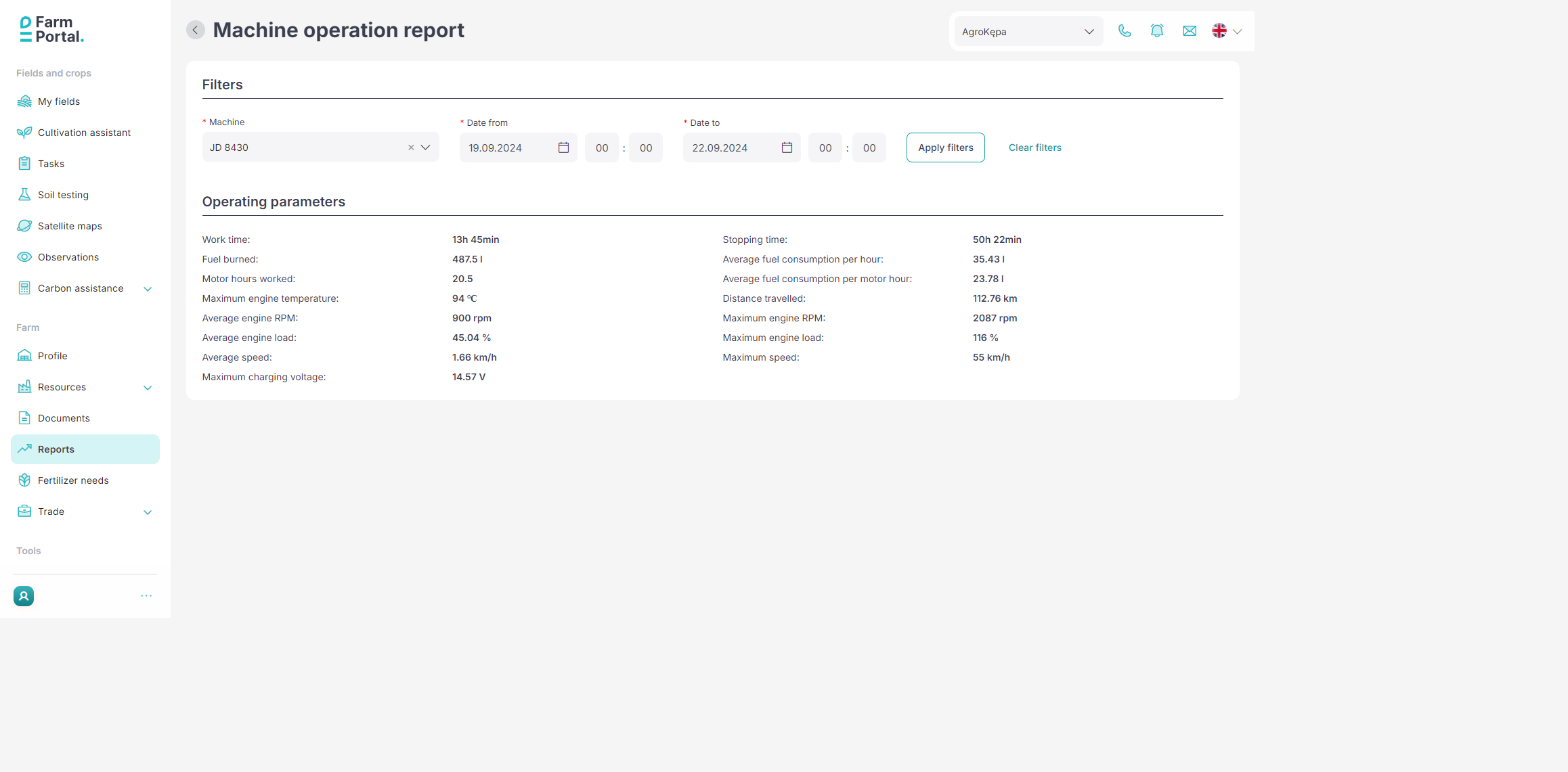1568x772 pixels.
Task: Open the messages envelope icon
Action: [x=1190, y=31]
